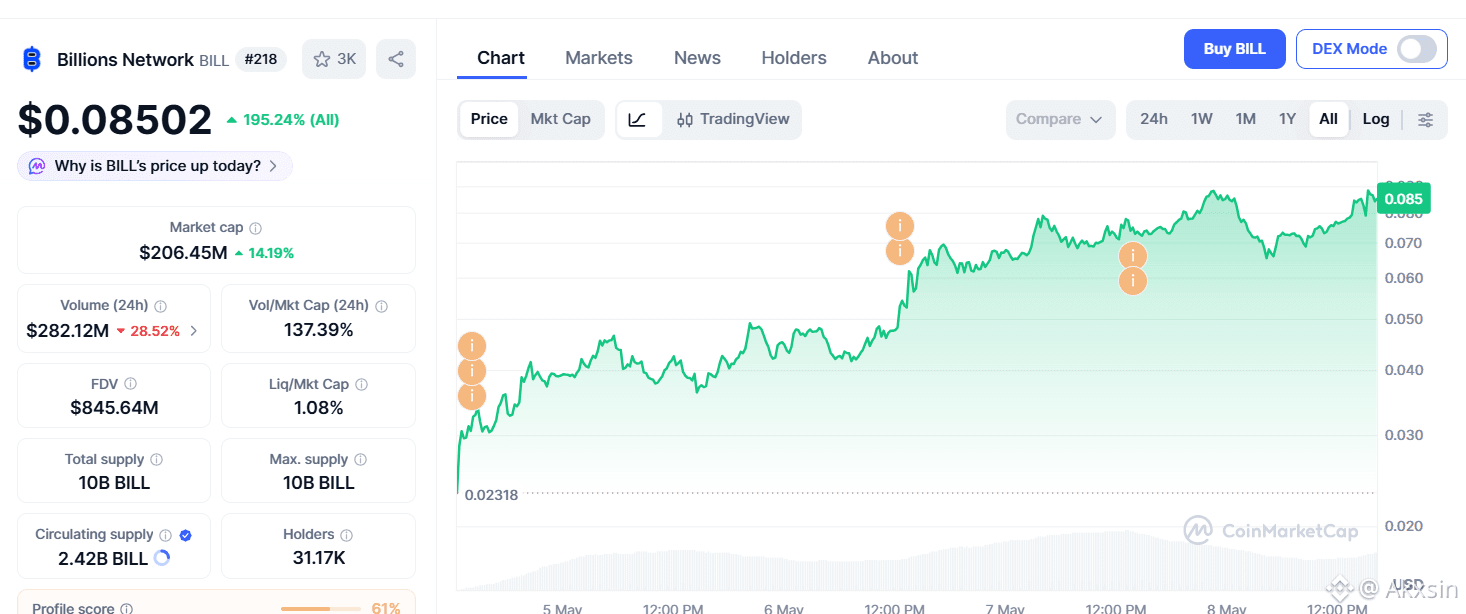Click the Billions Network coin logo
This screenshot has height=614, width=1466.
[32, 59]
